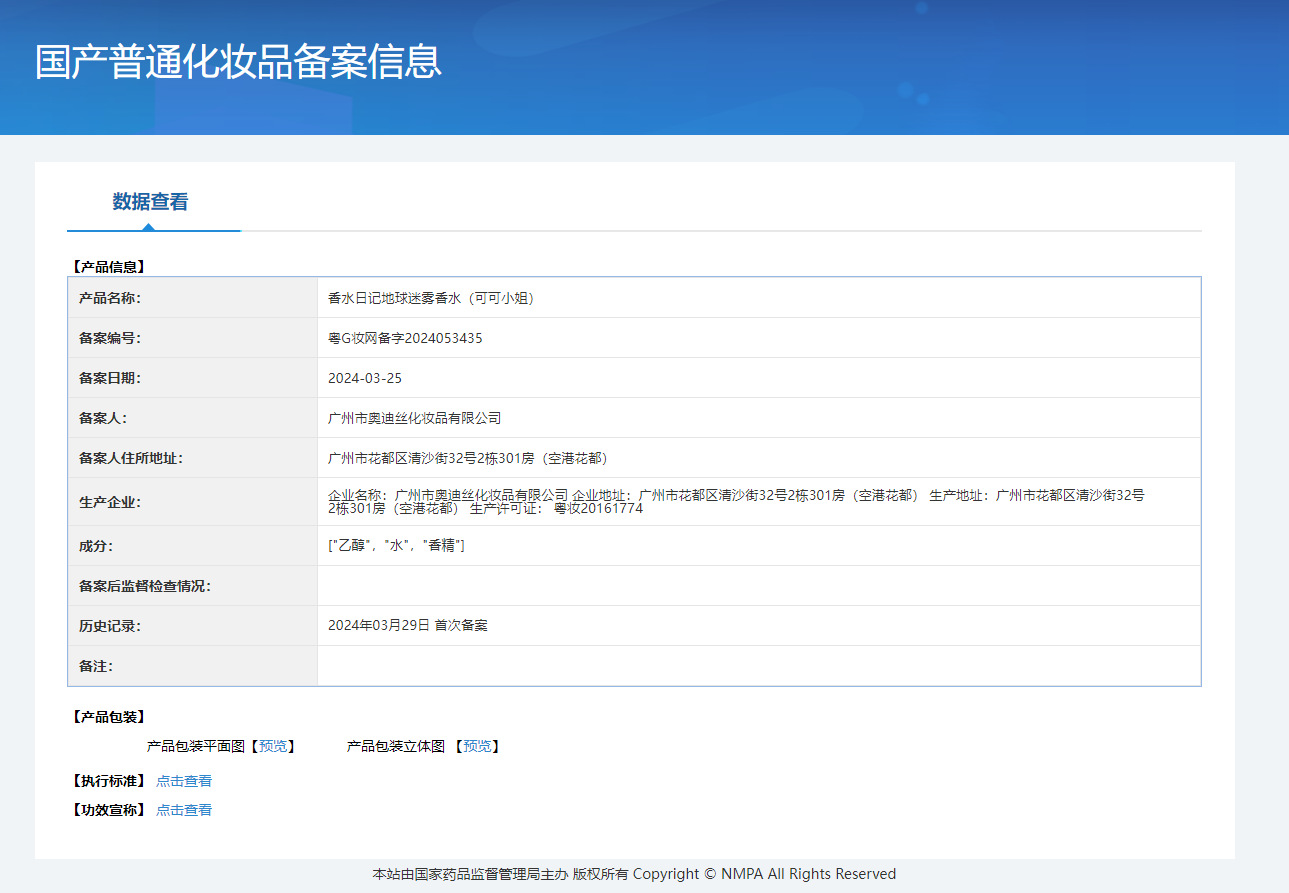Click the 国产普通化妆品备案信息 page title

point(238,62)
